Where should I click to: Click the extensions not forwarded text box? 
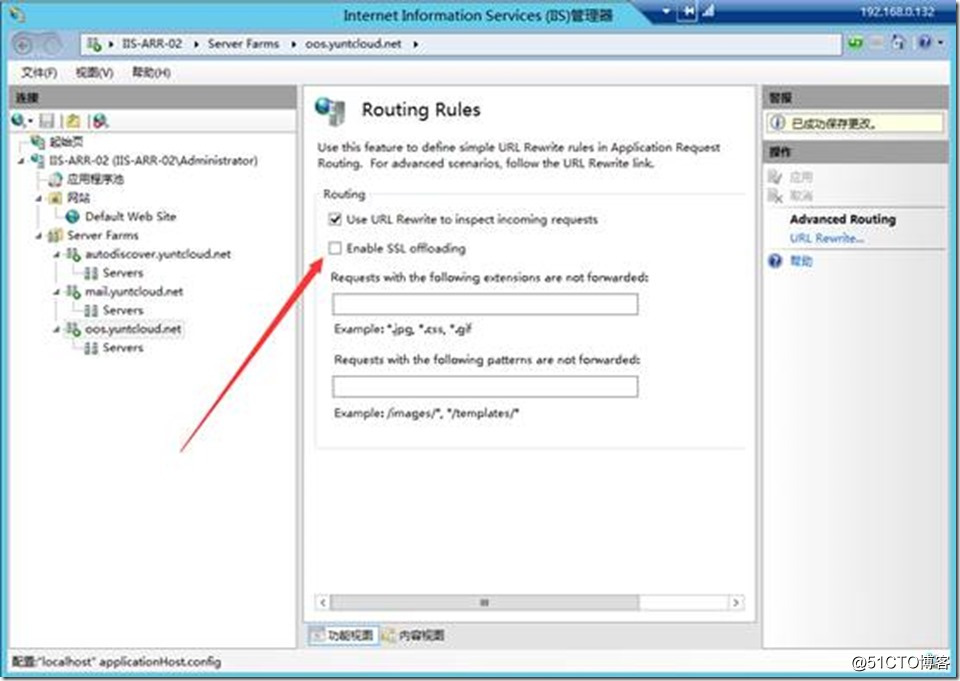tap(485, 304)
